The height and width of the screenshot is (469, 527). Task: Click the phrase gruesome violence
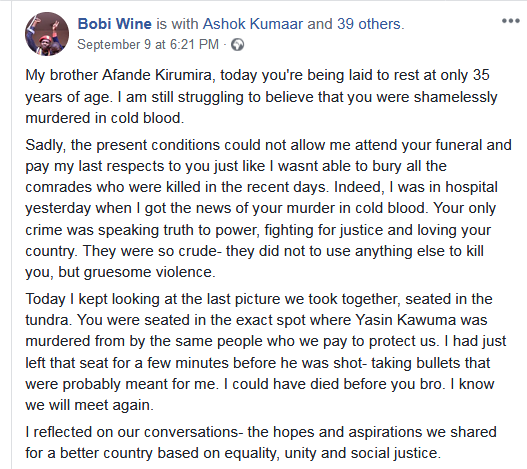coord(149,272)
